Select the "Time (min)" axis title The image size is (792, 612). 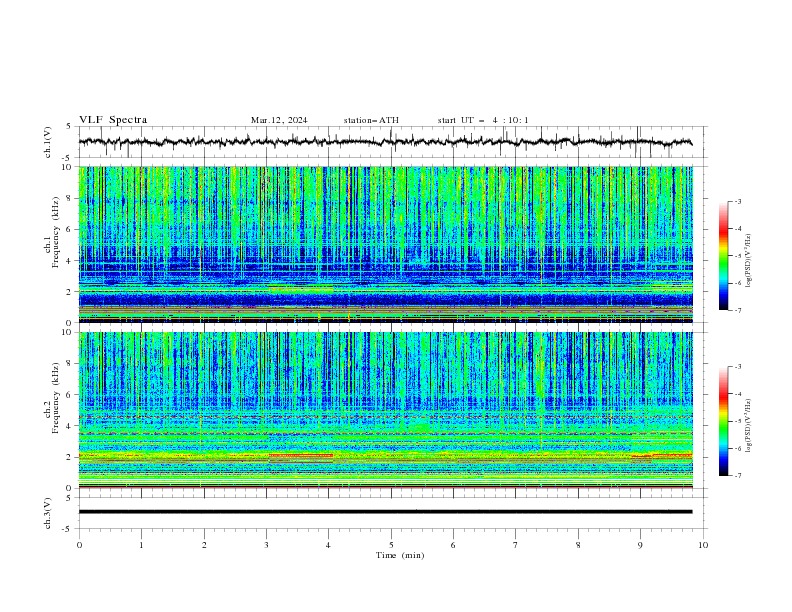click(x=400, y=555)
